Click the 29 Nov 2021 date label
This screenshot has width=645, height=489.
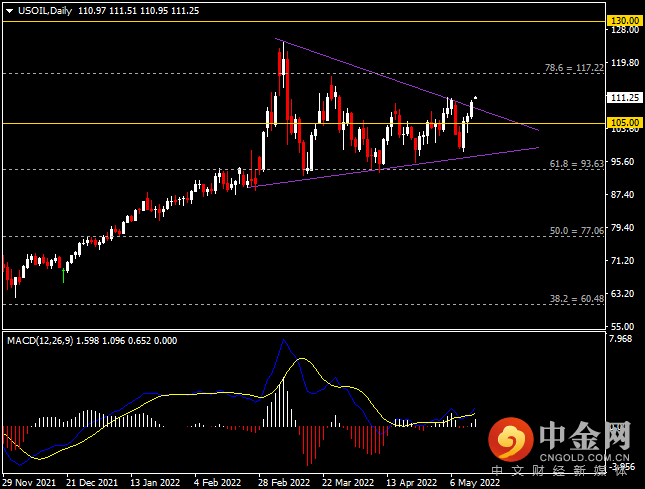[x=28, y=479]
